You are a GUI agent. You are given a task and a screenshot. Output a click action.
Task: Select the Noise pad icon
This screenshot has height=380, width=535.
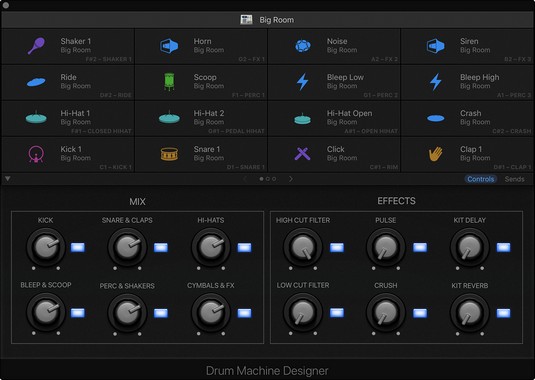point(303,46)
